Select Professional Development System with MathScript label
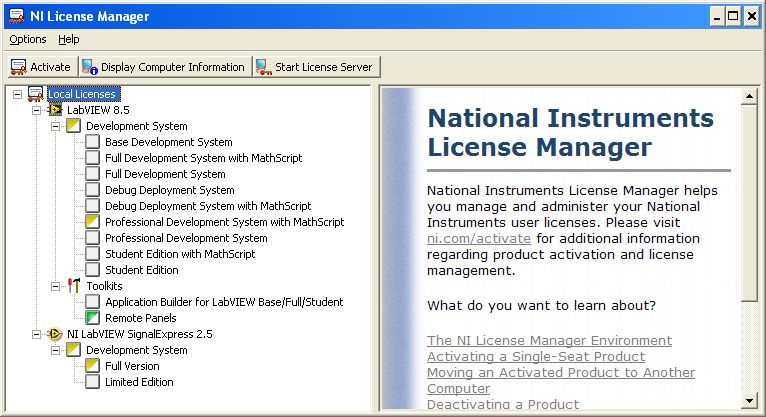This screenshot has width=766, height=417. tap(225, 222)
